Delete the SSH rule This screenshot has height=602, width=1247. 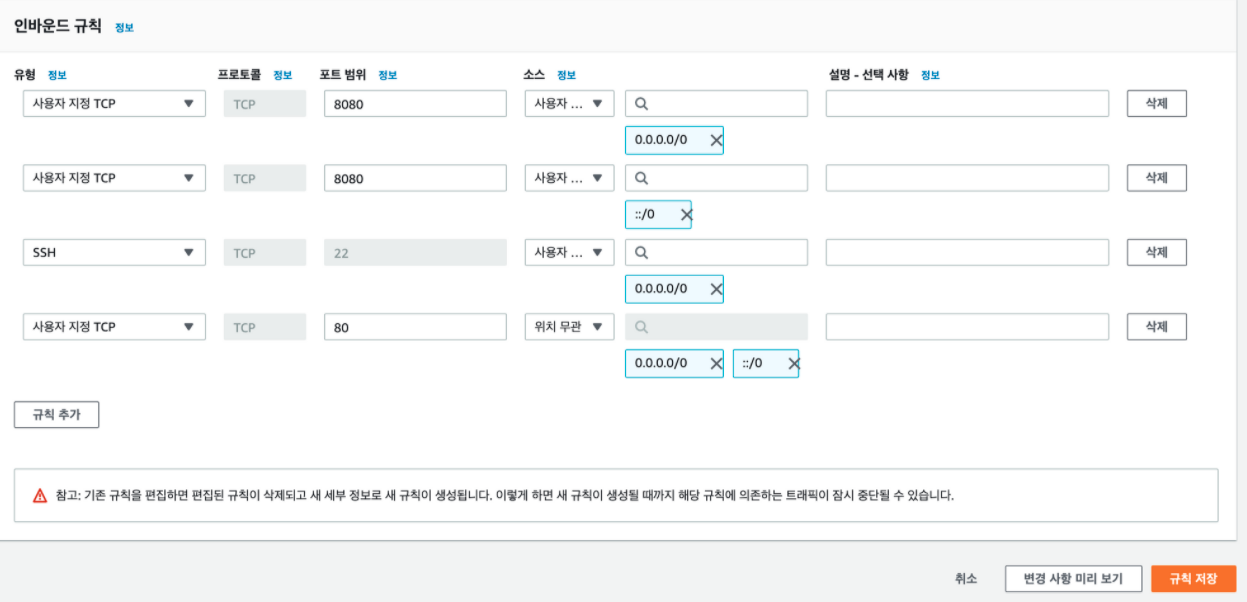(1157, 252)
